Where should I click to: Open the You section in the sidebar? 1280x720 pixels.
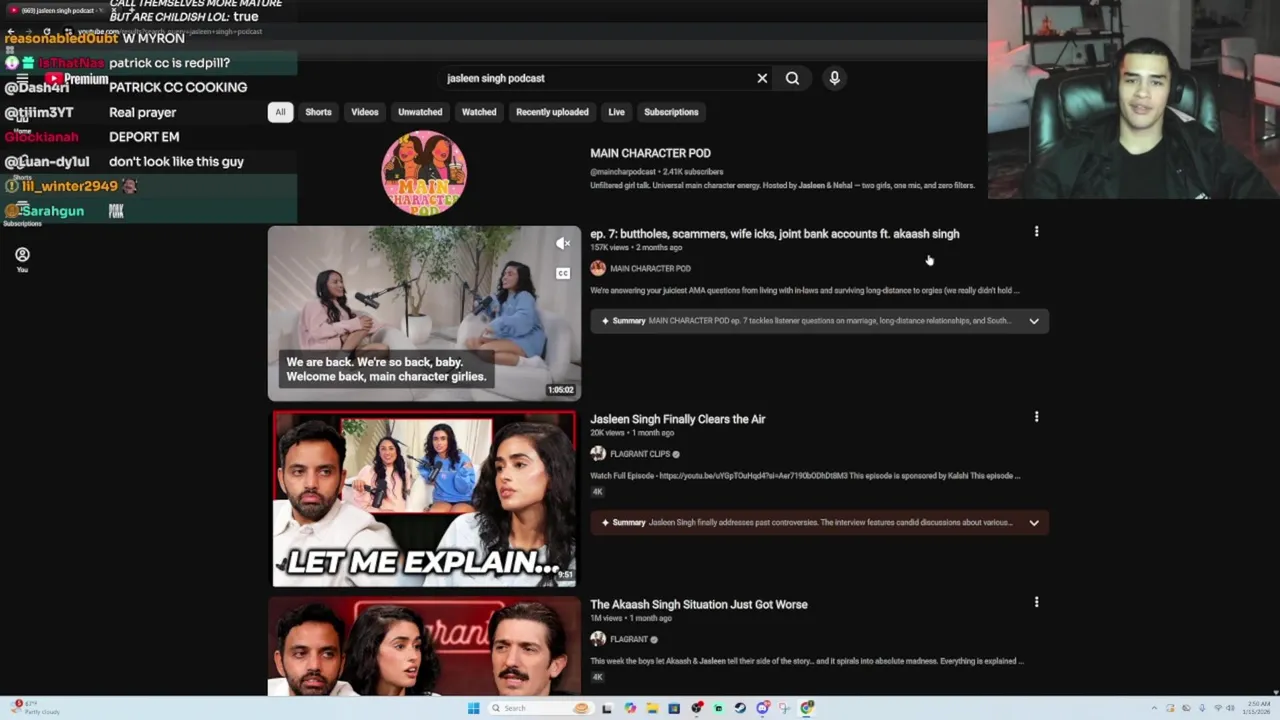tap(22, 260)
